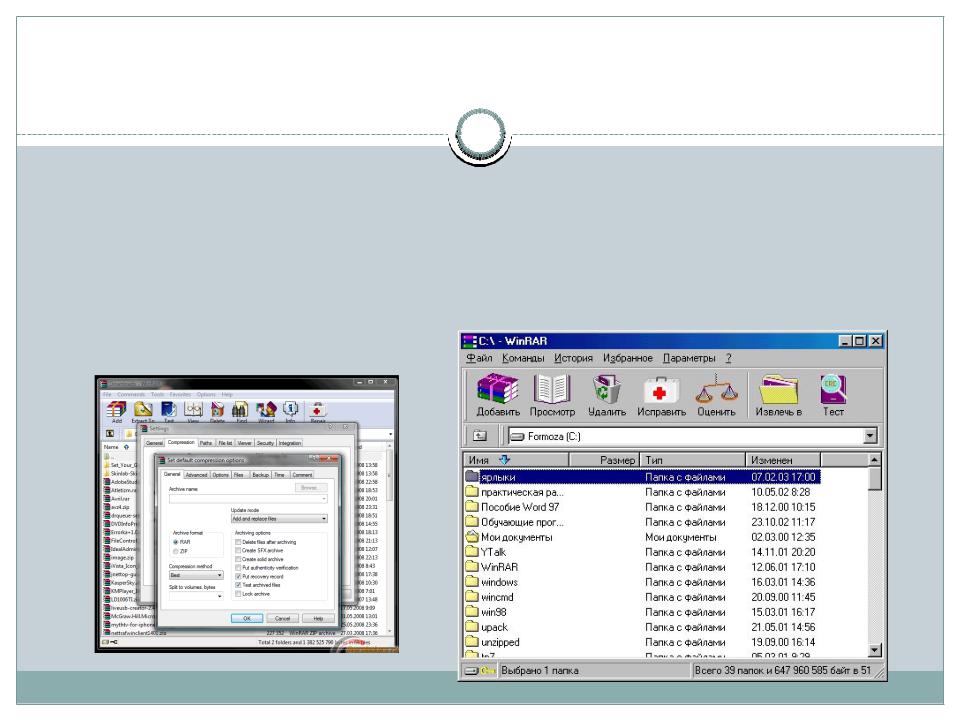The height and width of the screenshot is (720, 960).
Task: Click the Удалить (Delete) recycle bin icon
Action: pyautogui.click(x=606, y=389)
